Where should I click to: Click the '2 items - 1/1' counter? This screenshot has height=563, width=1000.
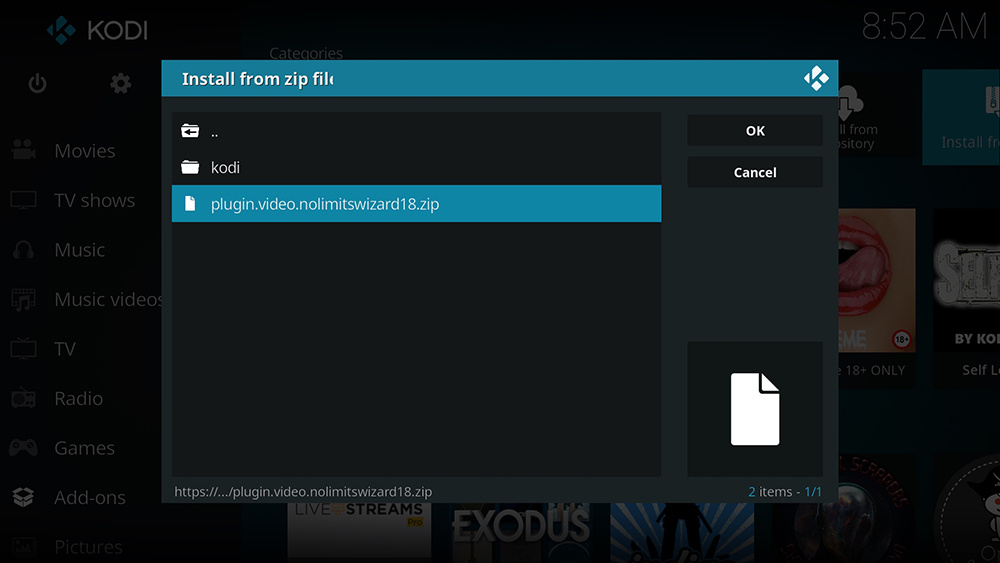[x=784, y=492]
